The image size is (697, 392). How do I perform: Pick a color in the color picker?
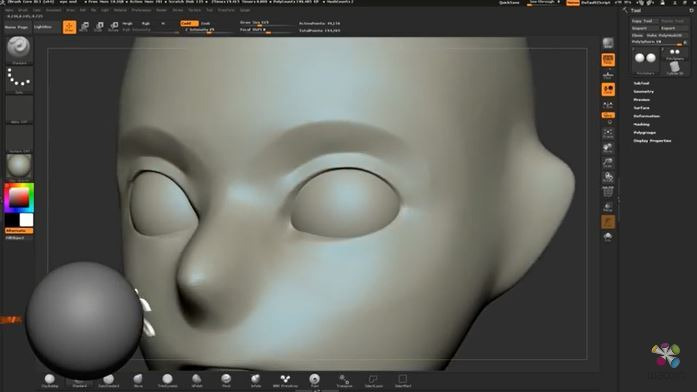point(19,198)
